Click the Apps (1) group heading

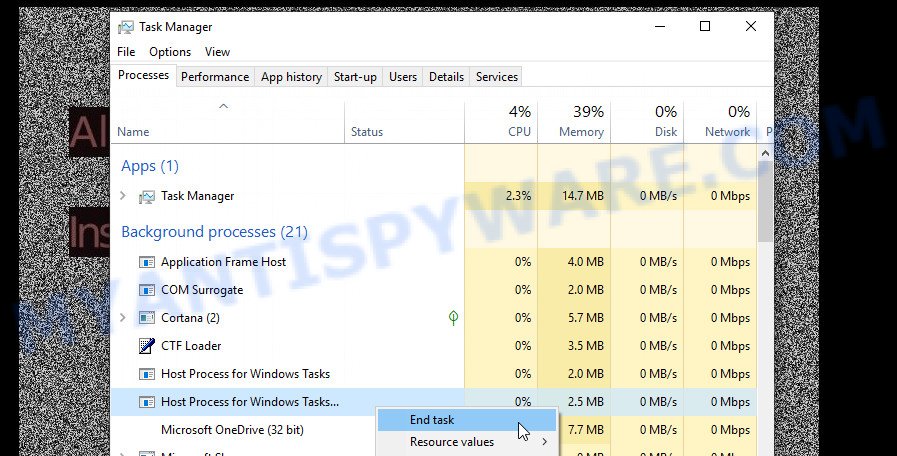click(x=150, y=166)
